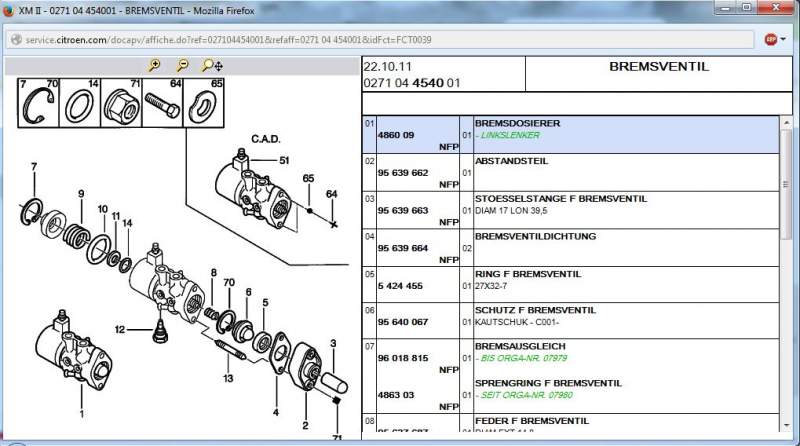Viewport: 800px width, 446px height.
Task: Click the LINKSLENKER green note
Action: pos(508,135)
